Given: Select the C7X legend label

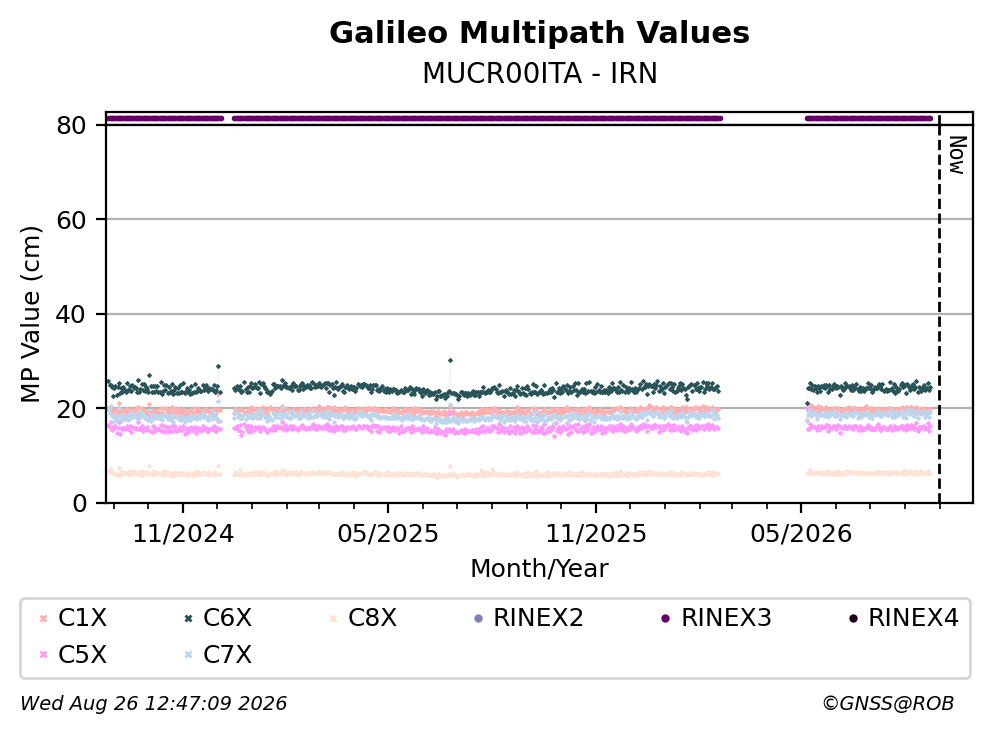Looking at the screenshot, I should [x=227, y=655].
